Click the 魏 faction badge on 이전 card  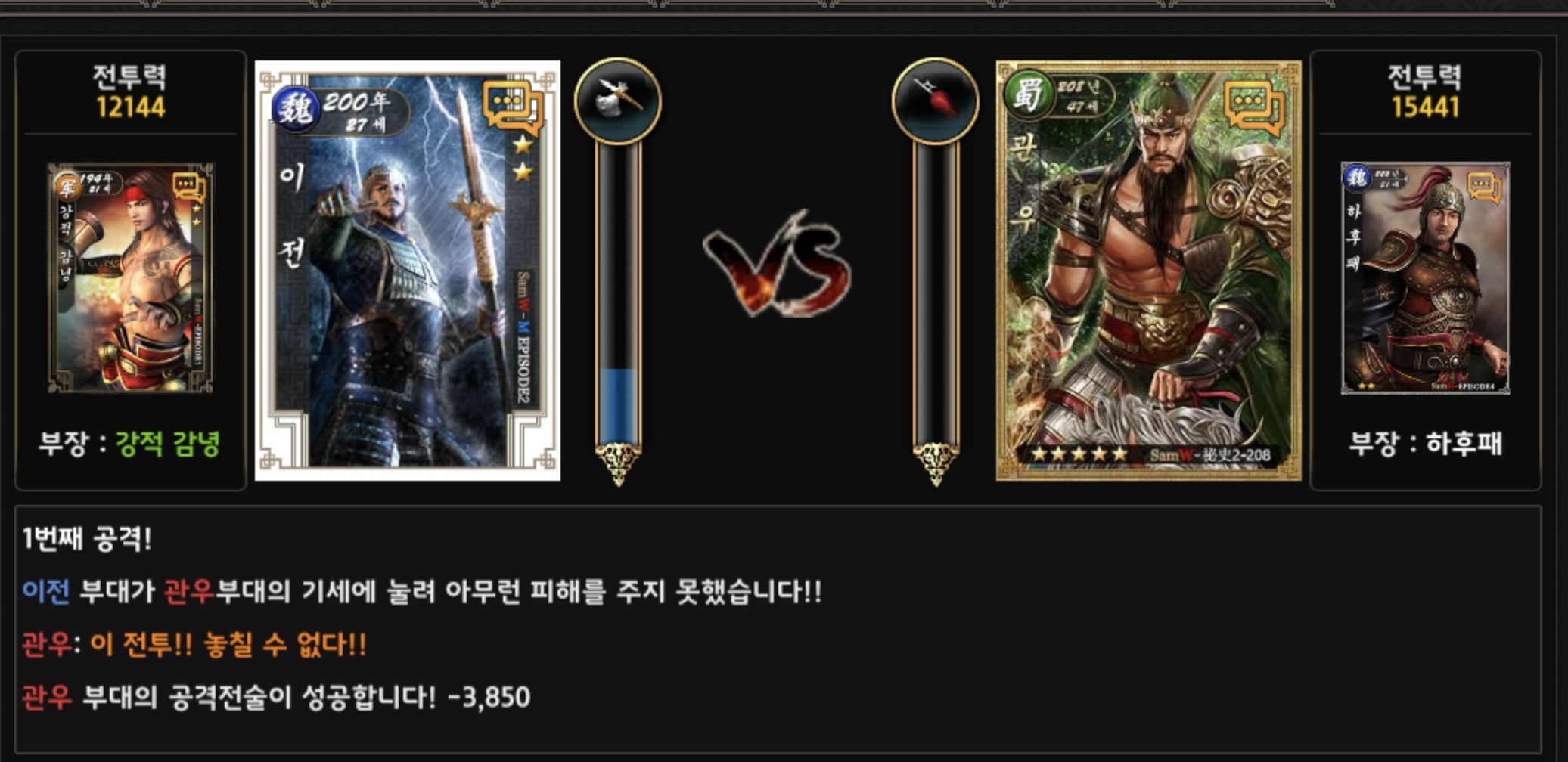pyautogui.click(x=295, y=110)
